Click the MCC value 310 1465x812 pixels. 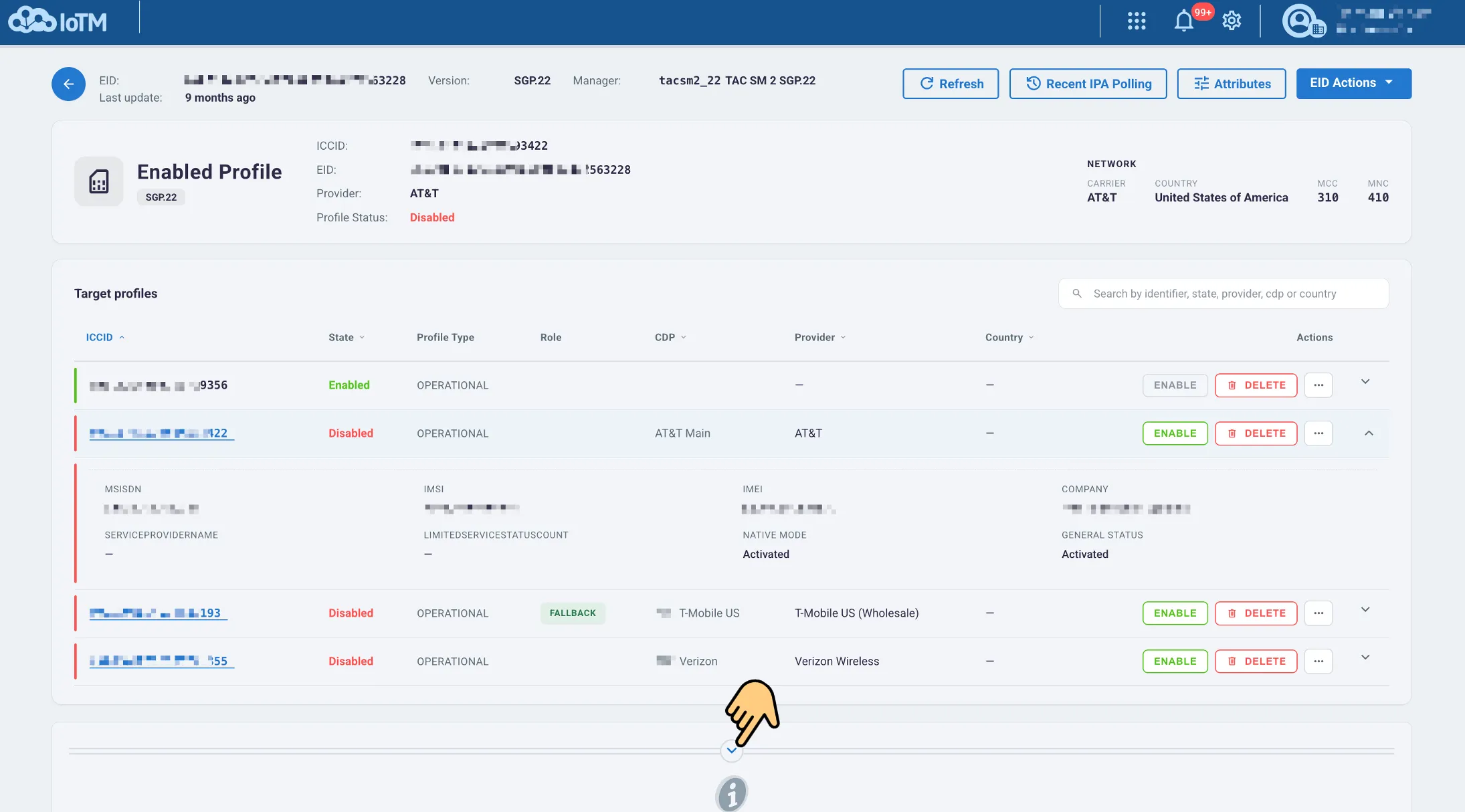tap(1328, 198)
